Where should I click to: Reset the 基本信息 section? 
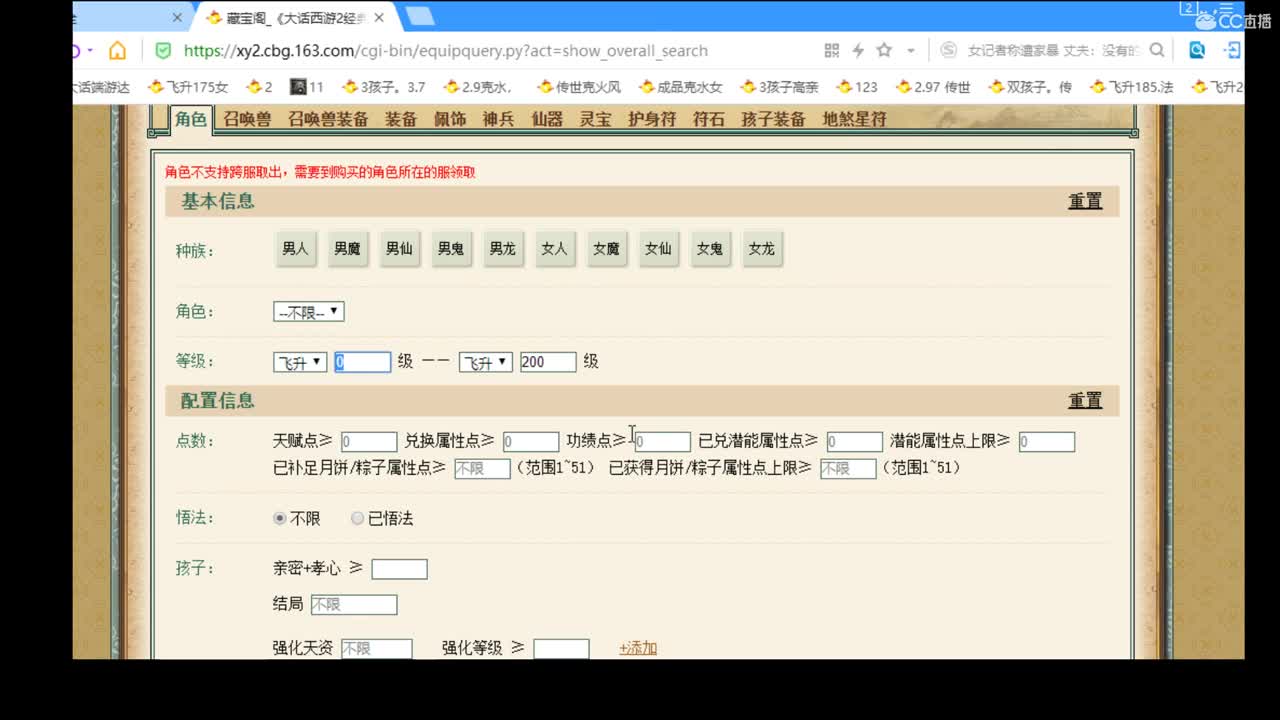[1085, 201]
